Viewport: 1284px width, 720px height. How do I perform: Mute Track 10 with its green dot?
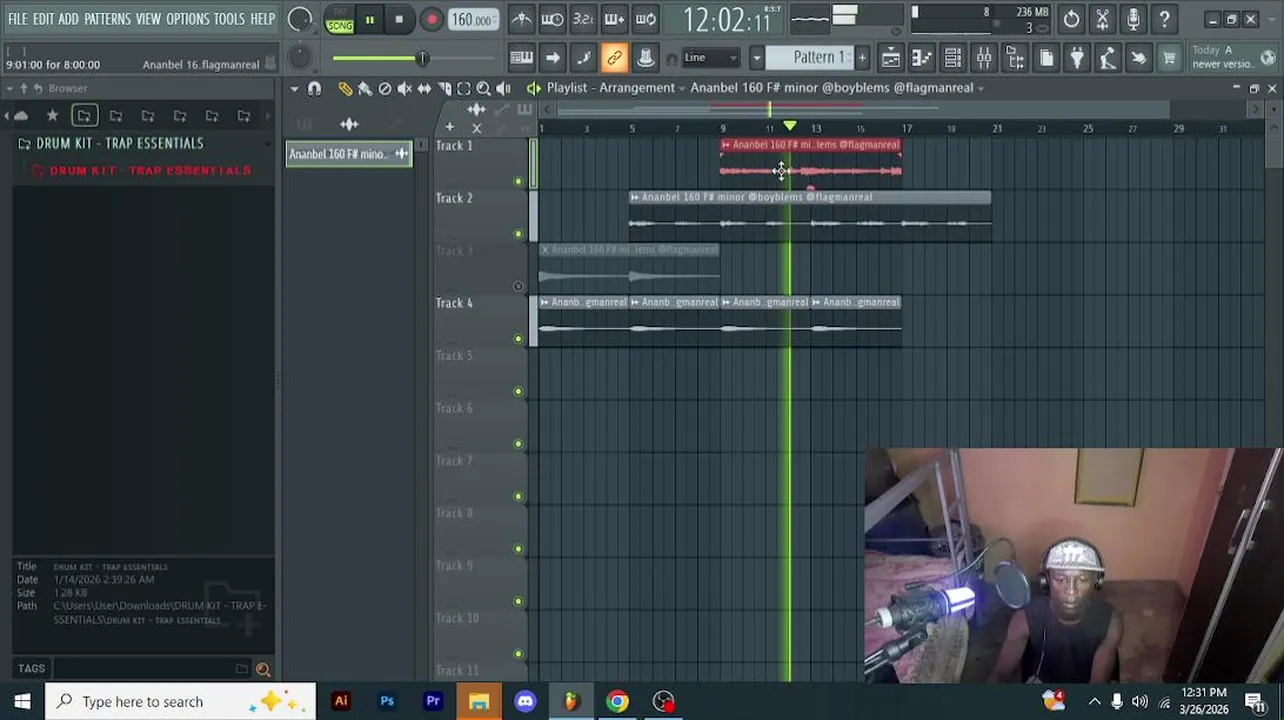point(518,654)
